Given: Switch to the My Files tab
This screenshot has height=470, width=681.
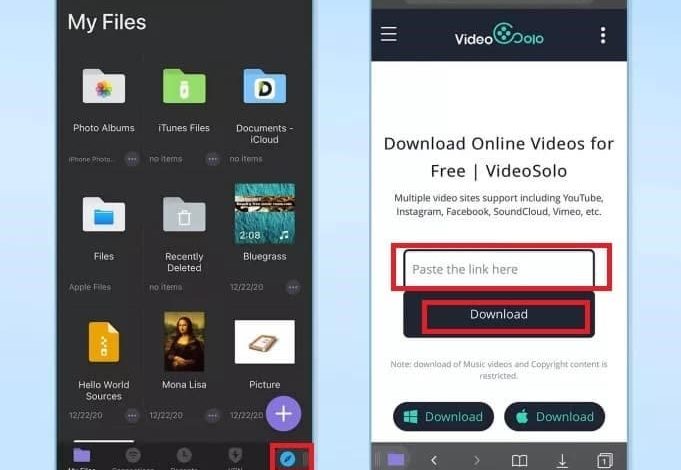Looking at the screenshot, I should 82,457.
